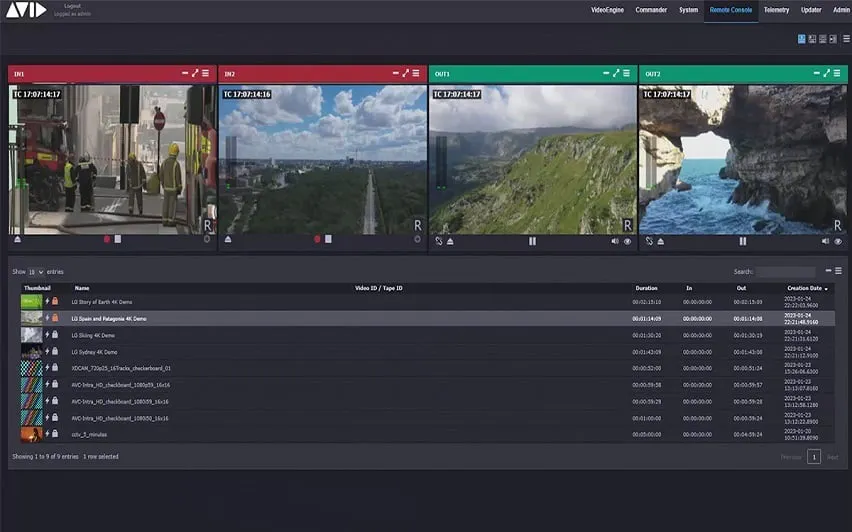This screenshot has height=532, width=852.
Task: Open the VideoEngine tab
Action: pyautogui.click(x=607, y=10)
